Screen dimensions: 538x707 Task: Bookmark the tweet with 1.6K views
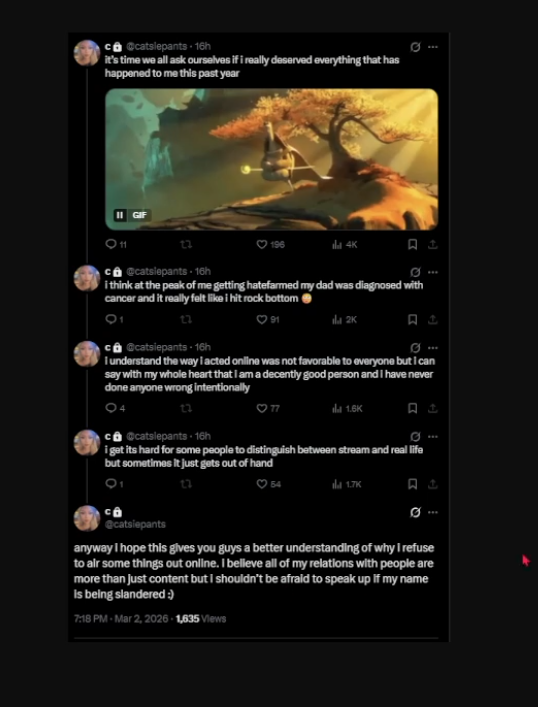tap(412, 409)
